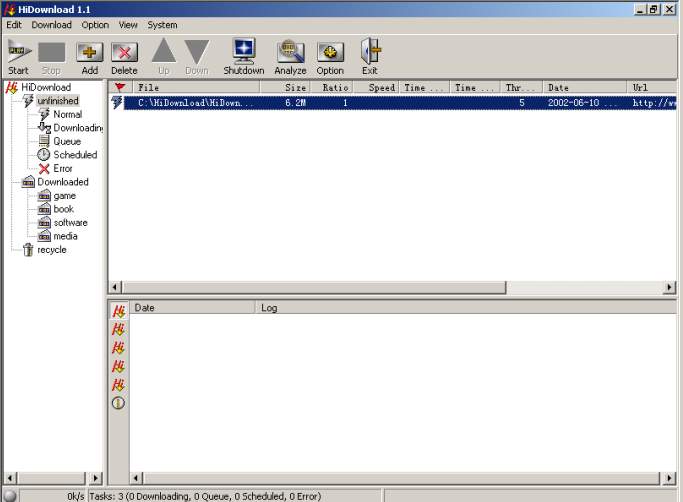Select the second Hi thread log tab
Image resolution: width=683 pixels, height=502 pixels.
118,329
